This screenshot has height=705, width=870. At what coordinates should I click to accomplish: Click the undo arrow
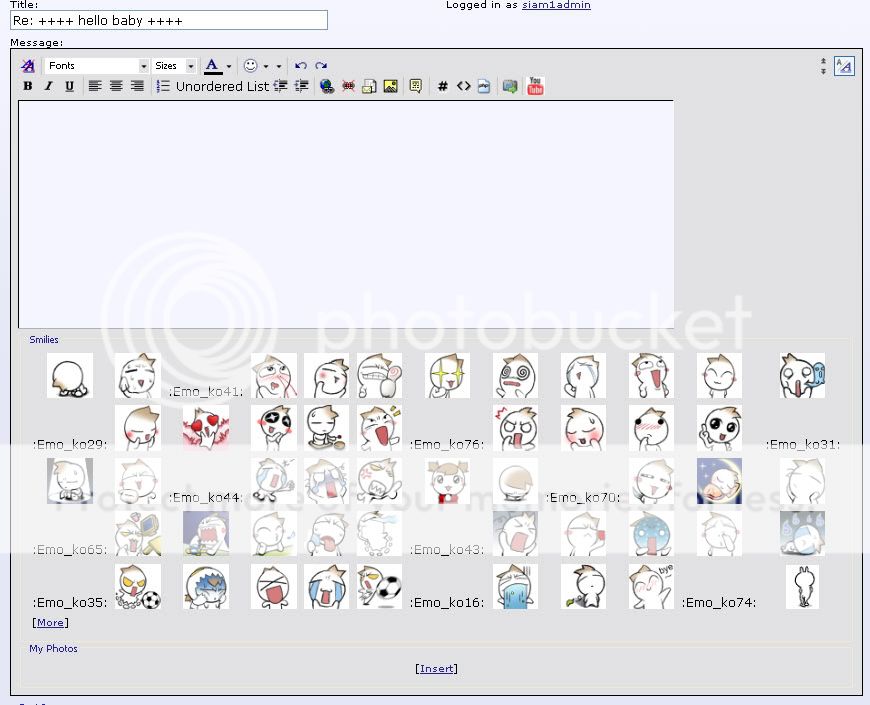pos(301,66)
